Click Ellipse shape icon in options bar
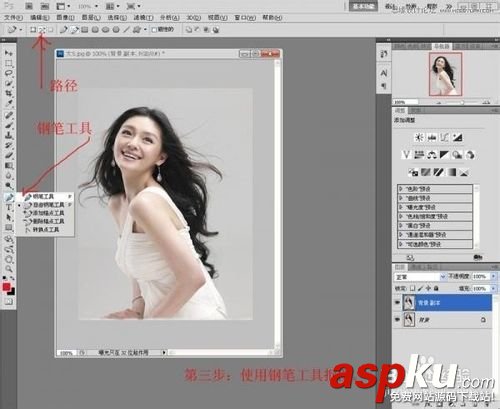 pos(105,30)
